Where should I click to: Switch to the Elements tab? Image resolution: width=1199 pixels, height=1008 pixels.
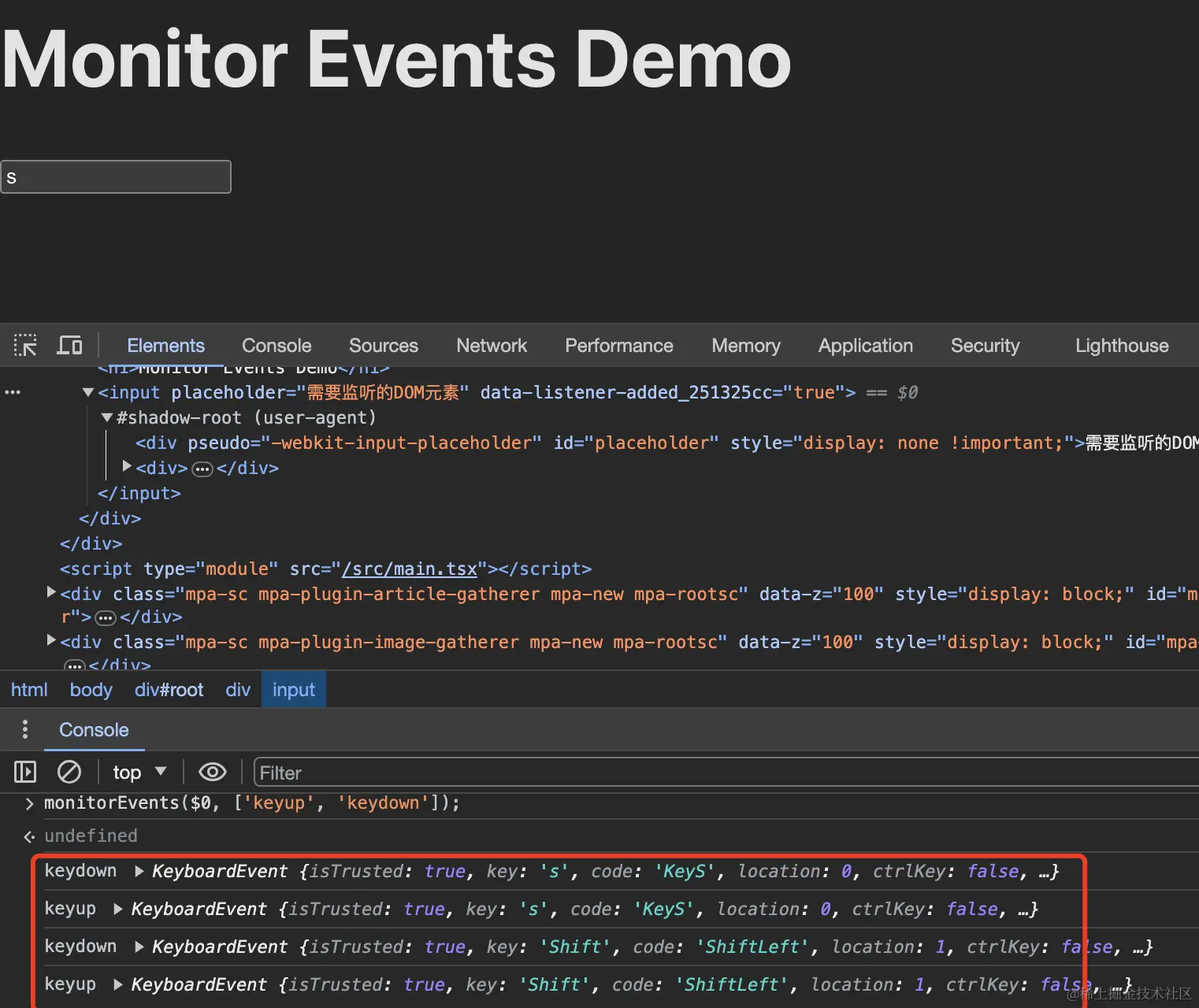point(165,346)
